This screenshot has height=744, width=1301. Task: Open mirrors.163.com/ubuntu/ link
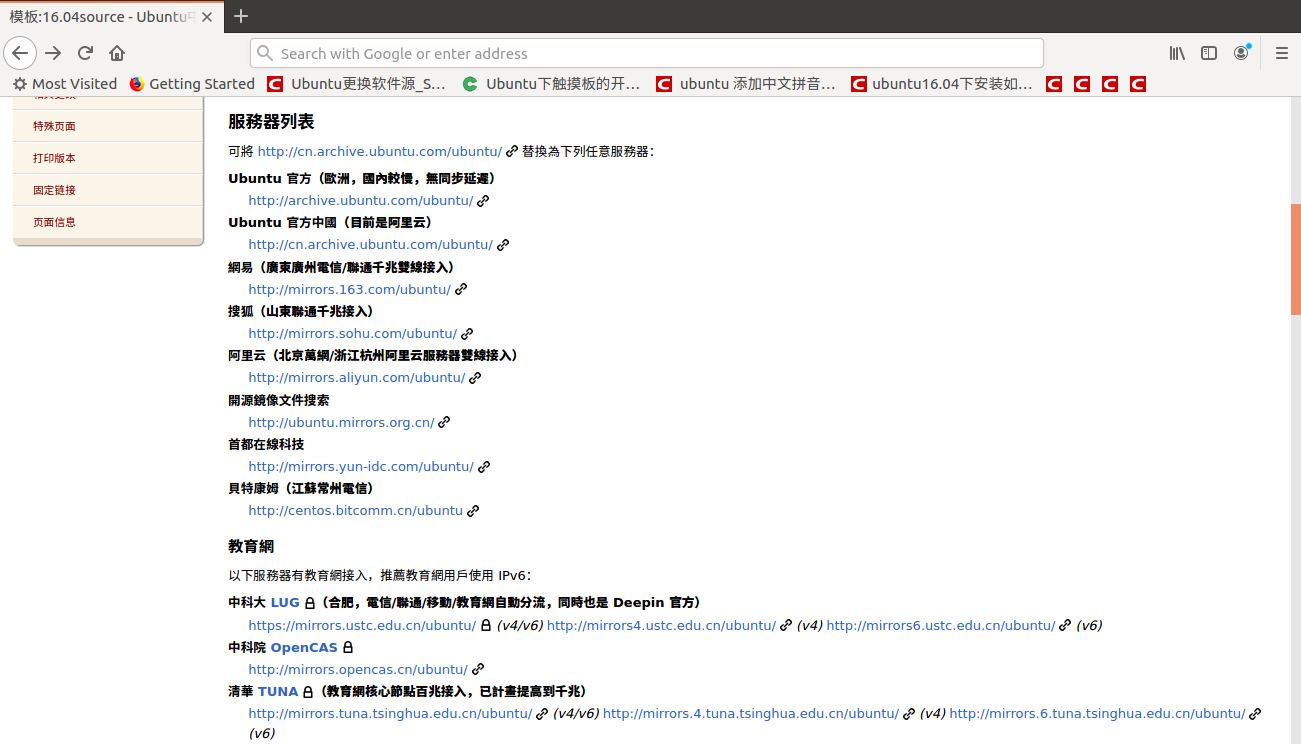[x=350, y=289]
